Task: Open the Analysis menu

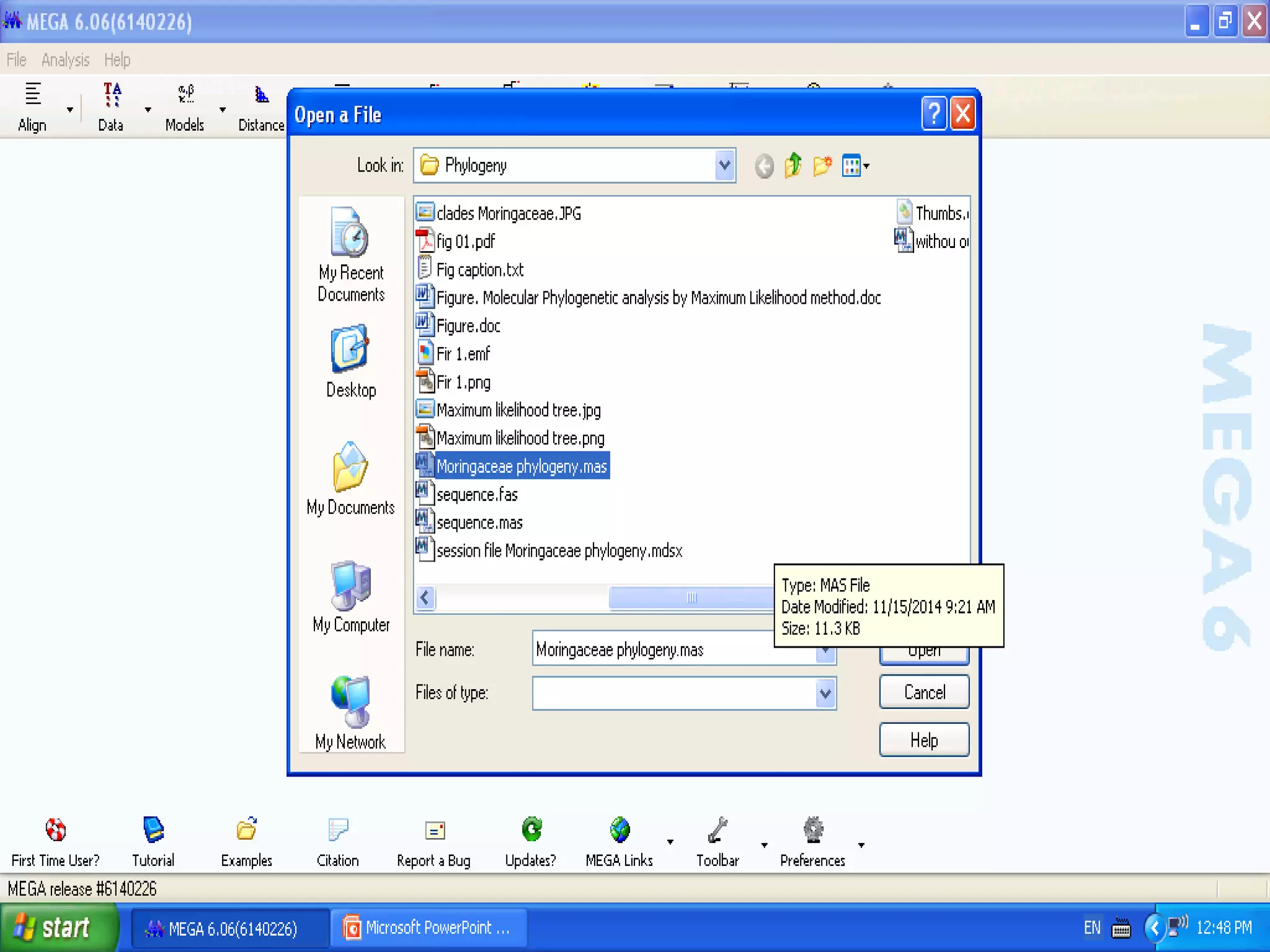Action: (65, 60)
